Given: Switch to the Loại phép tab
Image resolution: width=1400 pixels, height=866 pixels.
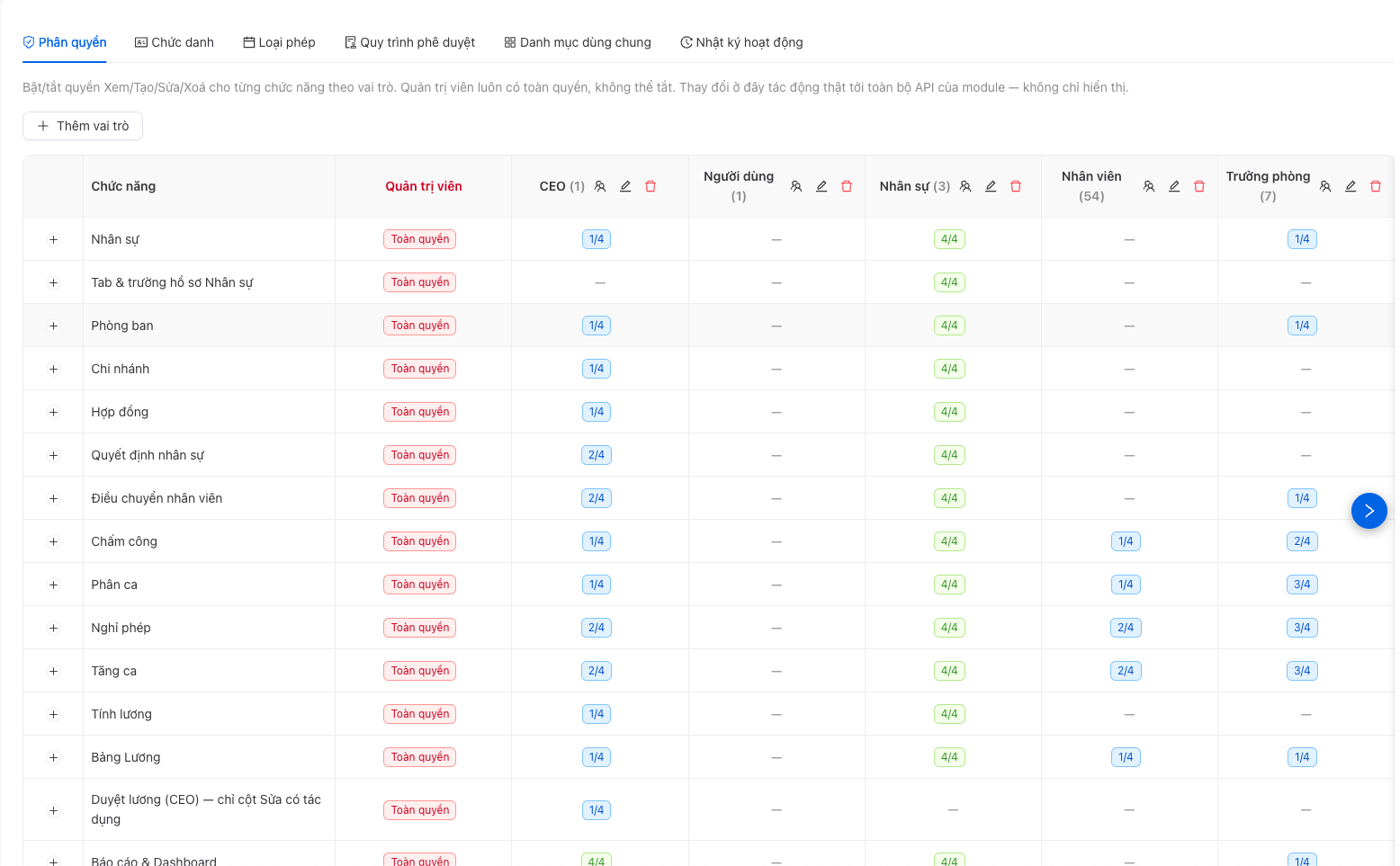Looking at the screenshot, I should 279,42.
